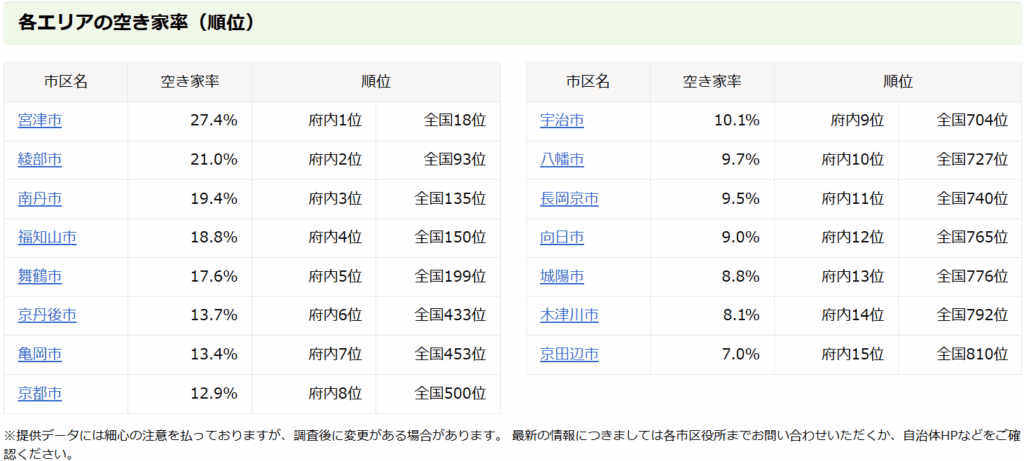
Task: Open the 京丹後市 link
Action: [x=47, y=315]
